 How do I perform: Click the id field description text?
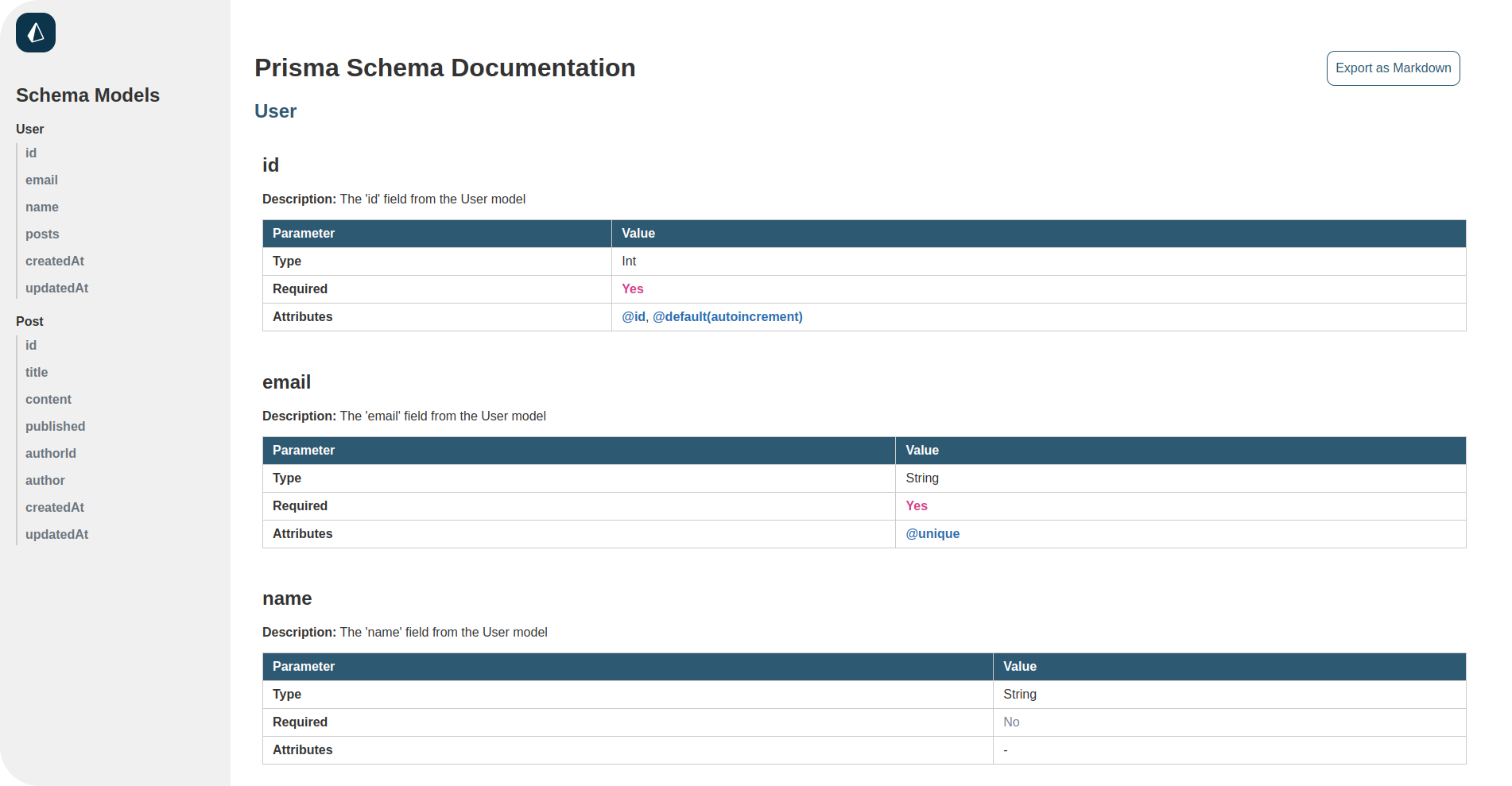(x=394, y=199)
